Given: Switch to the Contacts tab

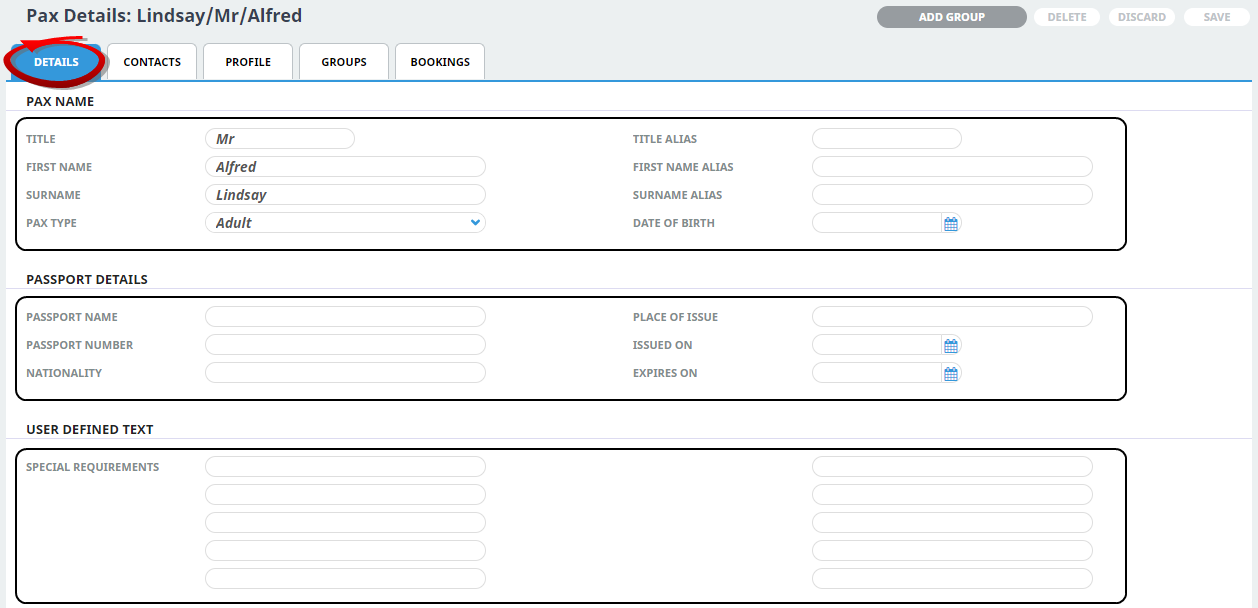Looking at the screenshot, I should 152,62.
